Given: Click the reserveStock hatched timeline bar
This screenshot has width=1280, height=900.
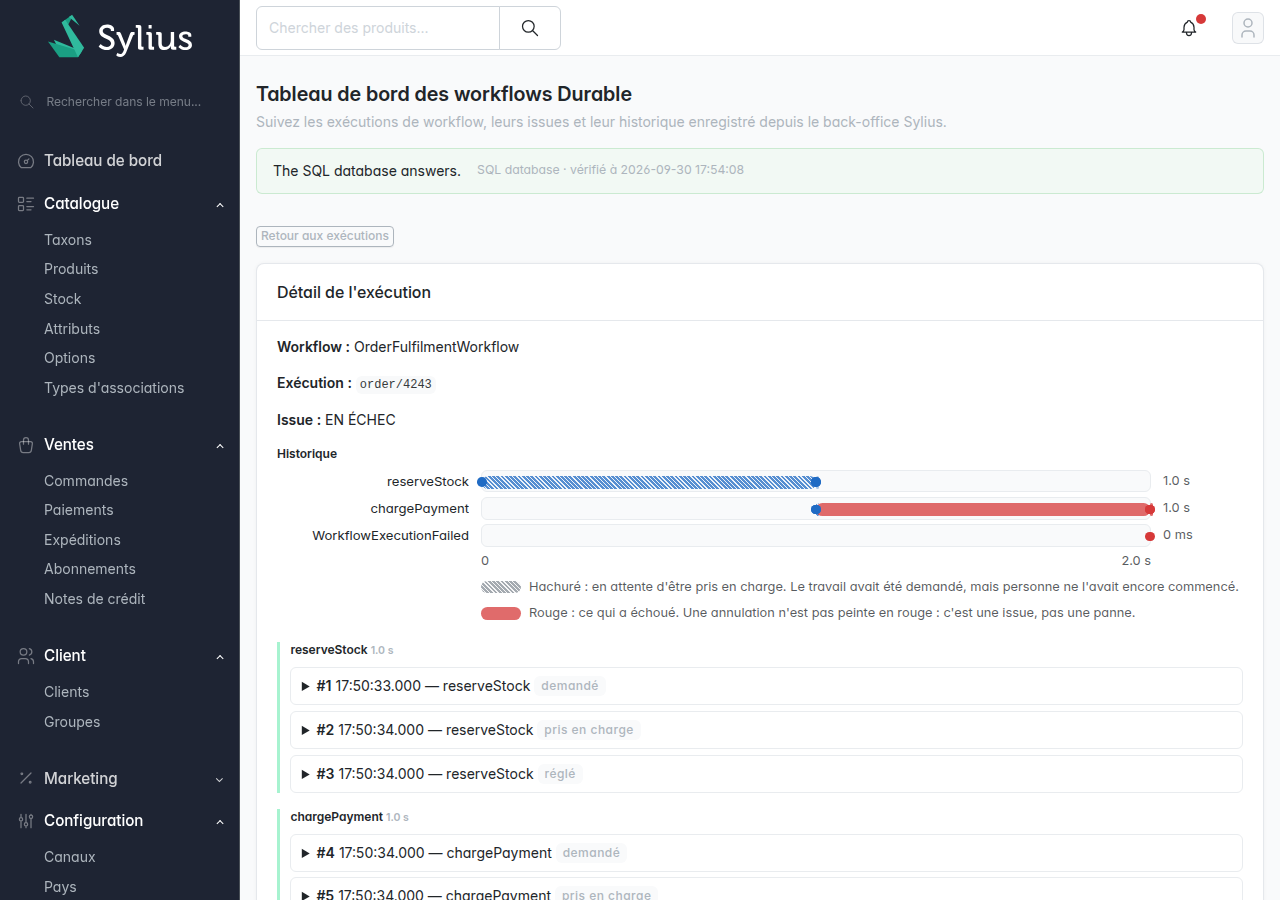Looking at the screenshot, I should (649, 482).
